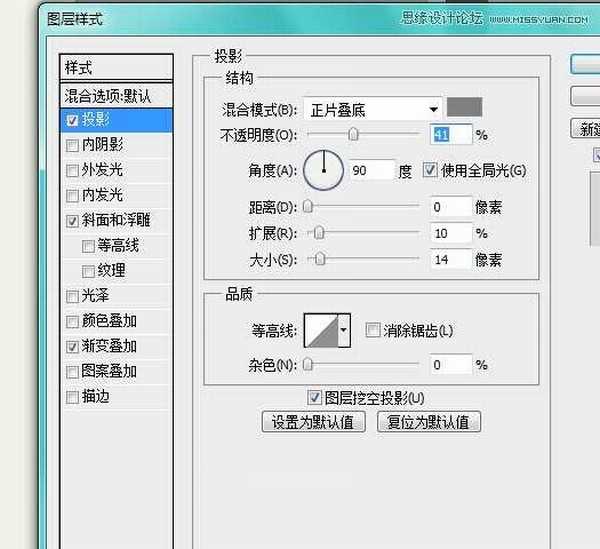This screenshot has height=549, width=600.
Task: Select 斜面和浮雕 style entry
Action: coord(117,220)
